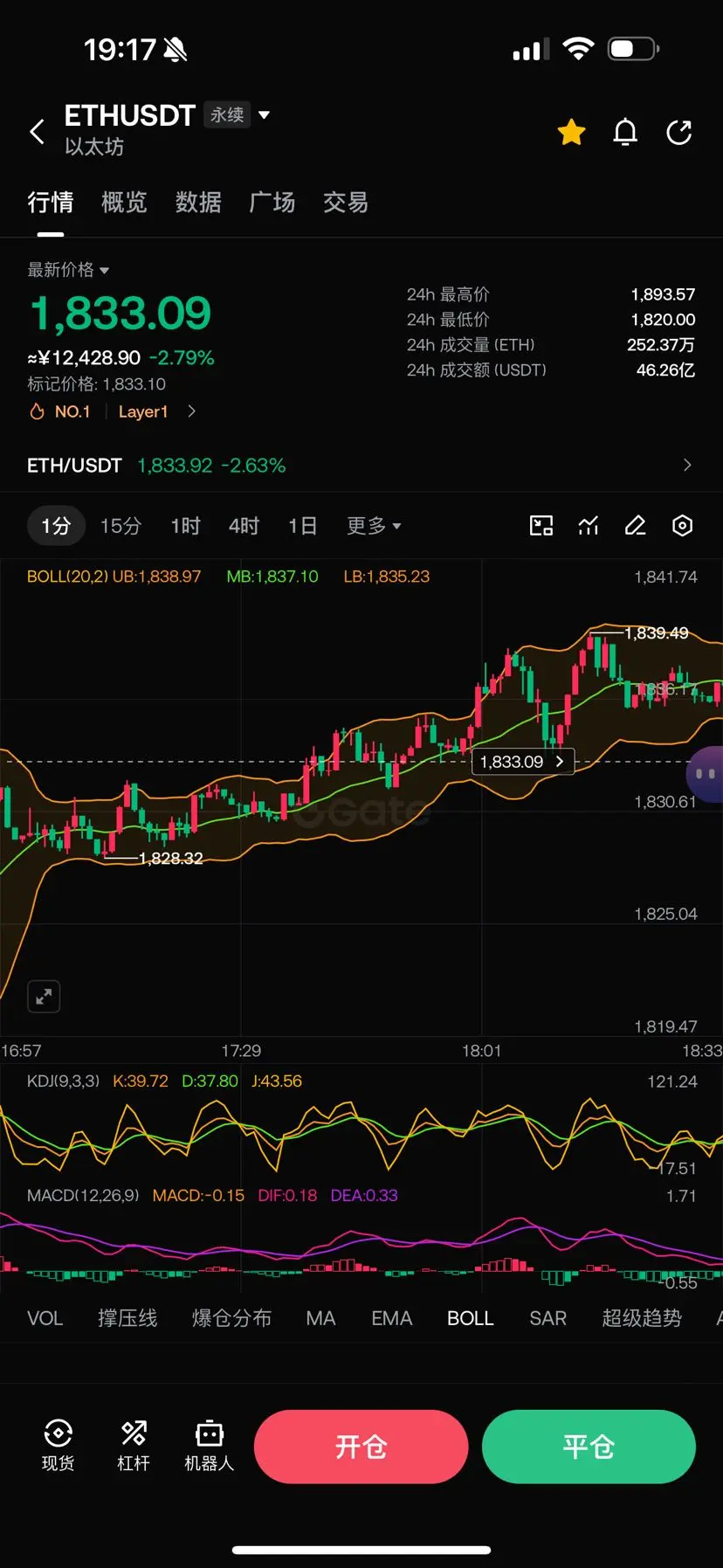Viewport: 723px width, 1568px height.
Task: Tap the share arrow icon
Action: click(x=679, y=132)
